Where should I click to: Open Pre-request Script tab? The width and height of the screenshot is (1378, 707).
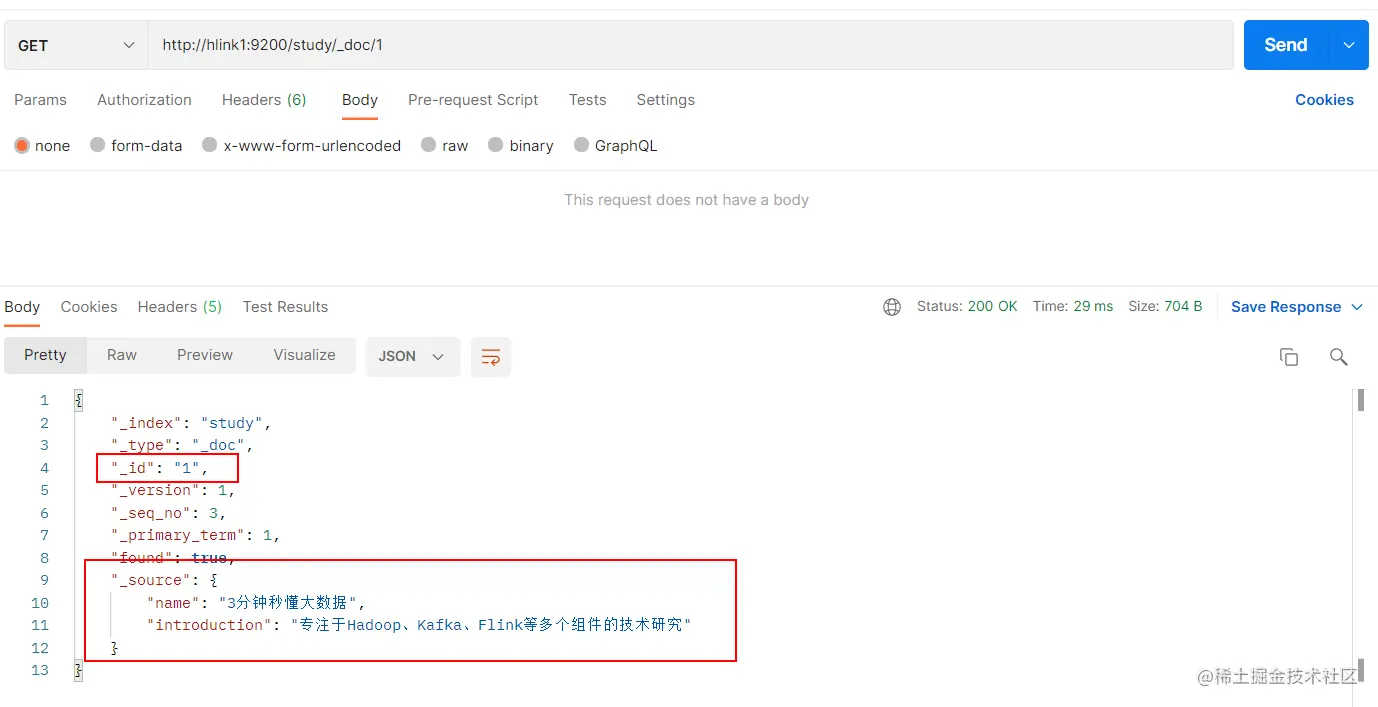(473, 100)
